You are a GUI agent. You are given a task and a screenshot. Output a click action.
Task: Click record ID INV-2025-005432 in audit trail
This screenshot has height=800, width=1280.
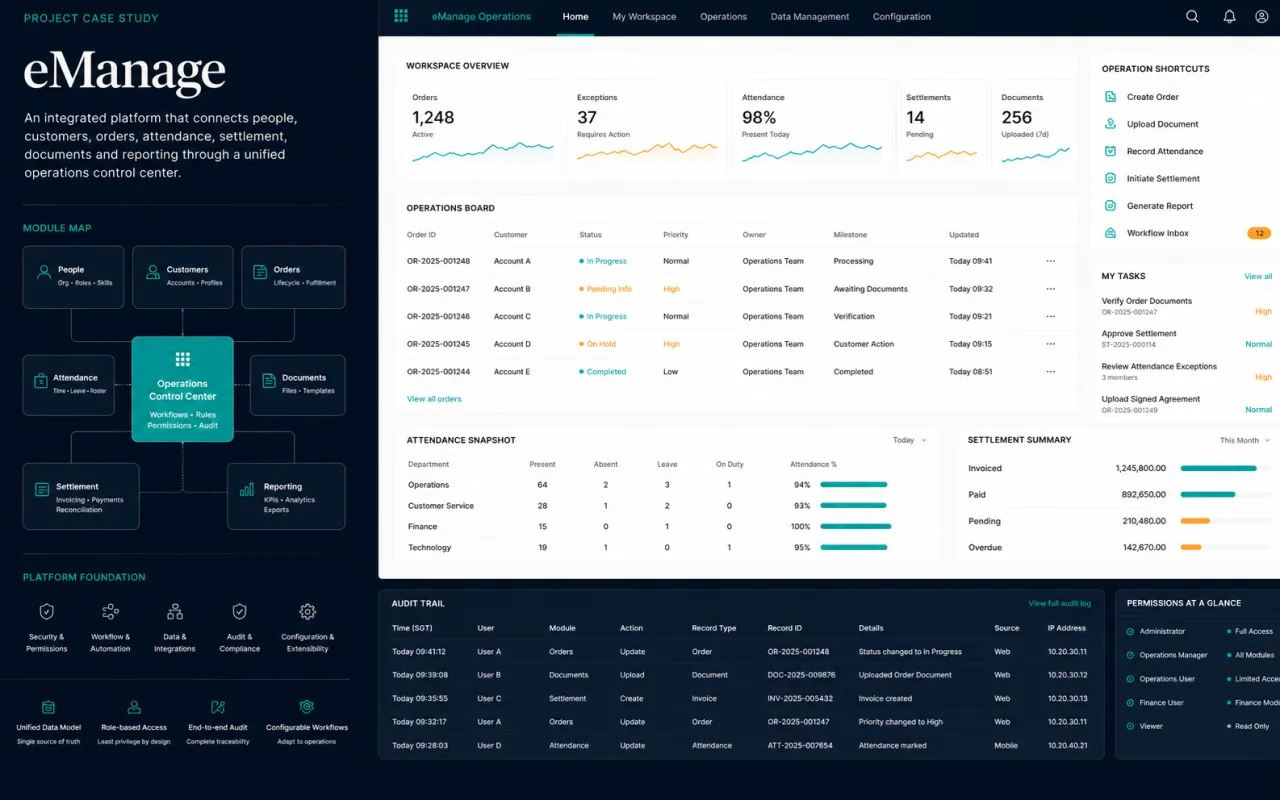800,698
